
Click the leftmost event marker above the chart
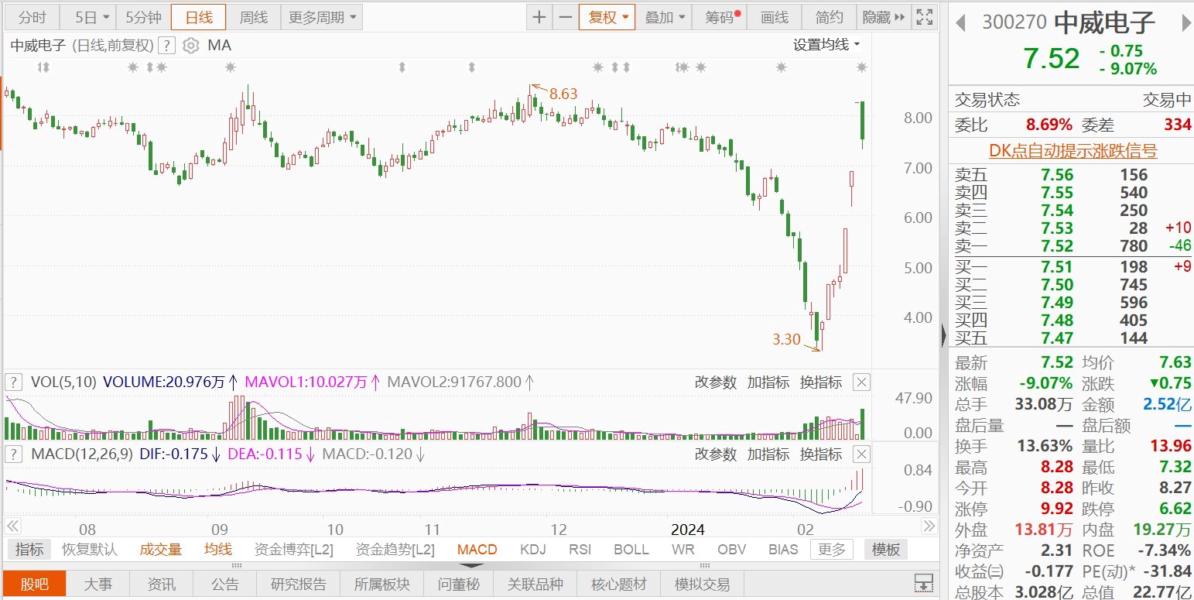point(43,68)
